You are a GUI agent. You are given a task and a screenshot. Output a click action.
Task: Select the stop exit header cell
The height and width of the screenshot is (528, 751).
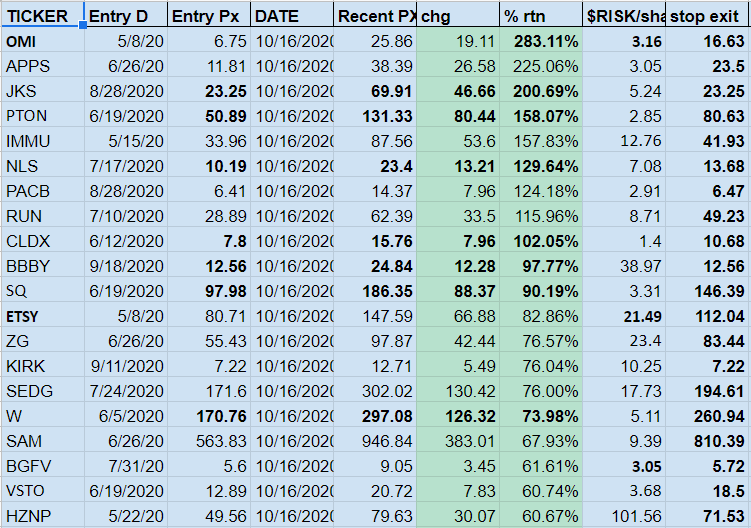[x=707, y=14]
